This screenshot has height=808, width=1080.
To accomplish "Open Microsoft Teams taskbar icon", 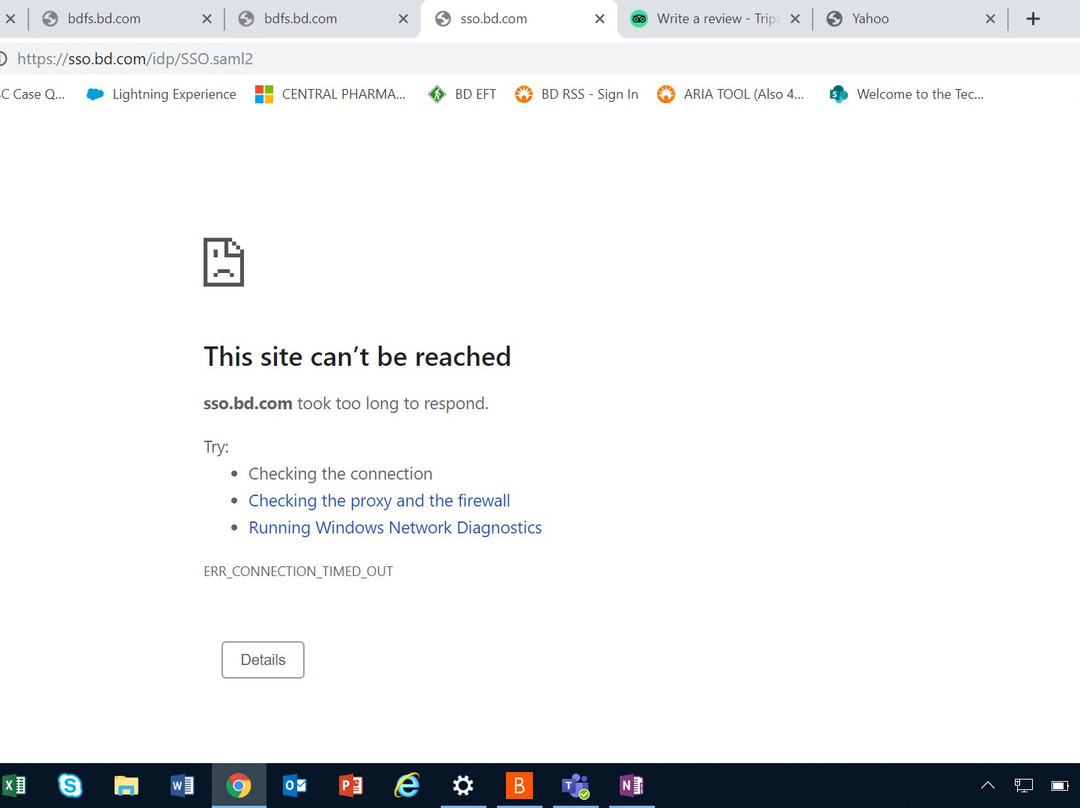I will [575, 785].
